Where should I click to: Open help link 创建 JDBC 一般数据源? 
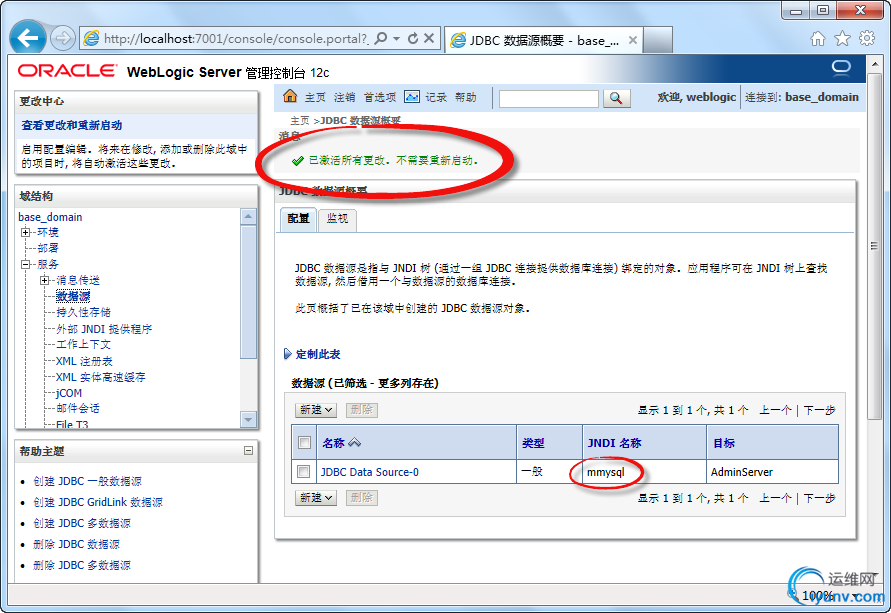[88, 481]
